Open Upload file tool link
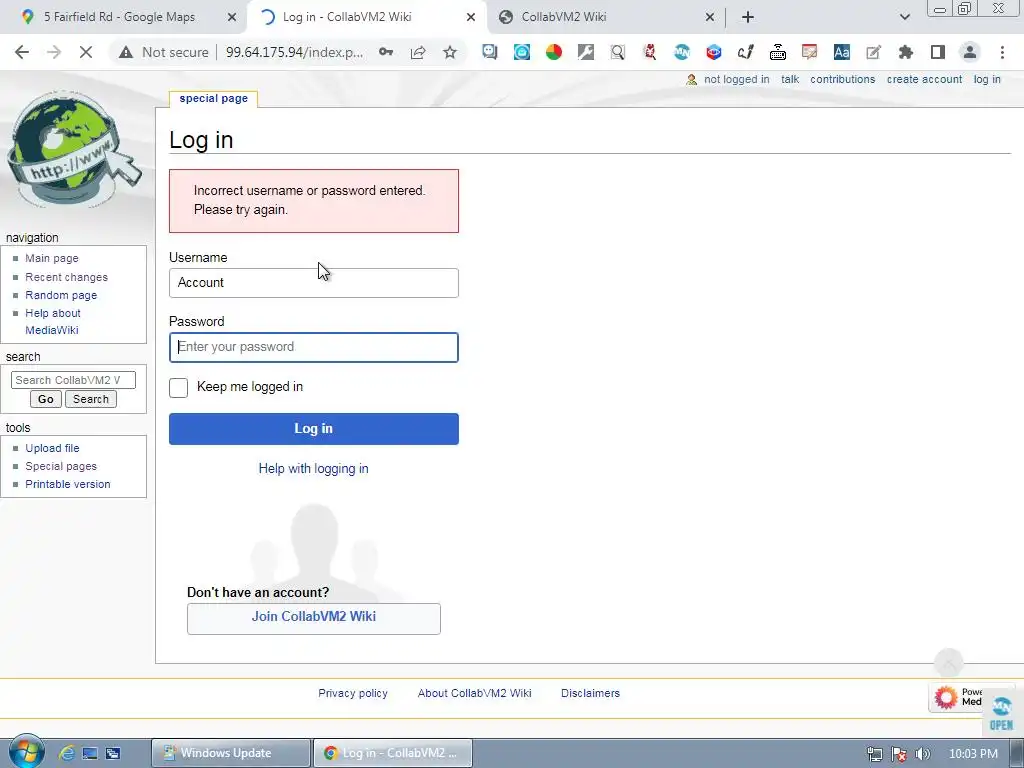The image size is (1024, 768). (52, 448)
